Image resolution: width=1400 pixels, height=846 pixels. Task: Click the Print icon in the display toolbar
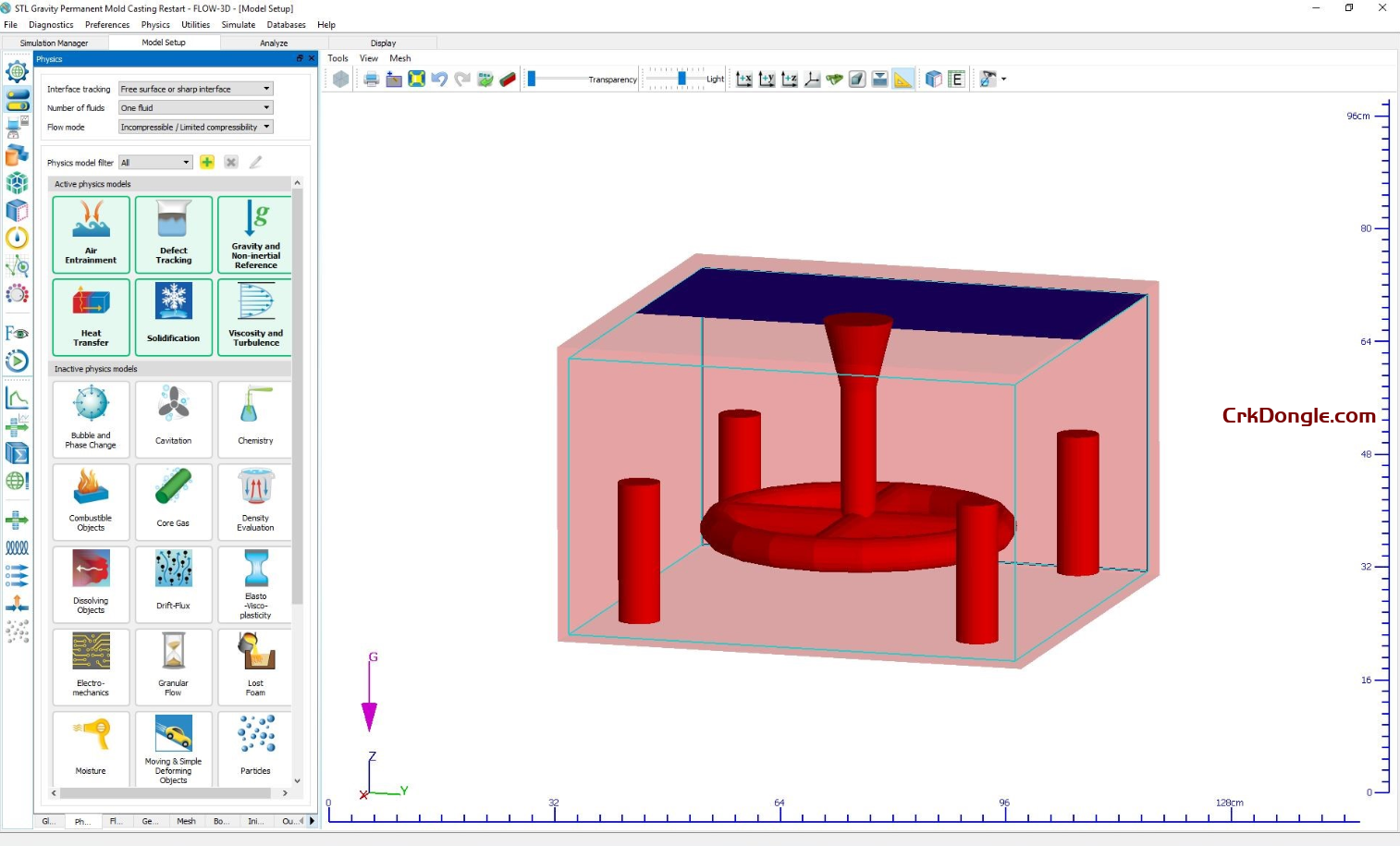370,79
